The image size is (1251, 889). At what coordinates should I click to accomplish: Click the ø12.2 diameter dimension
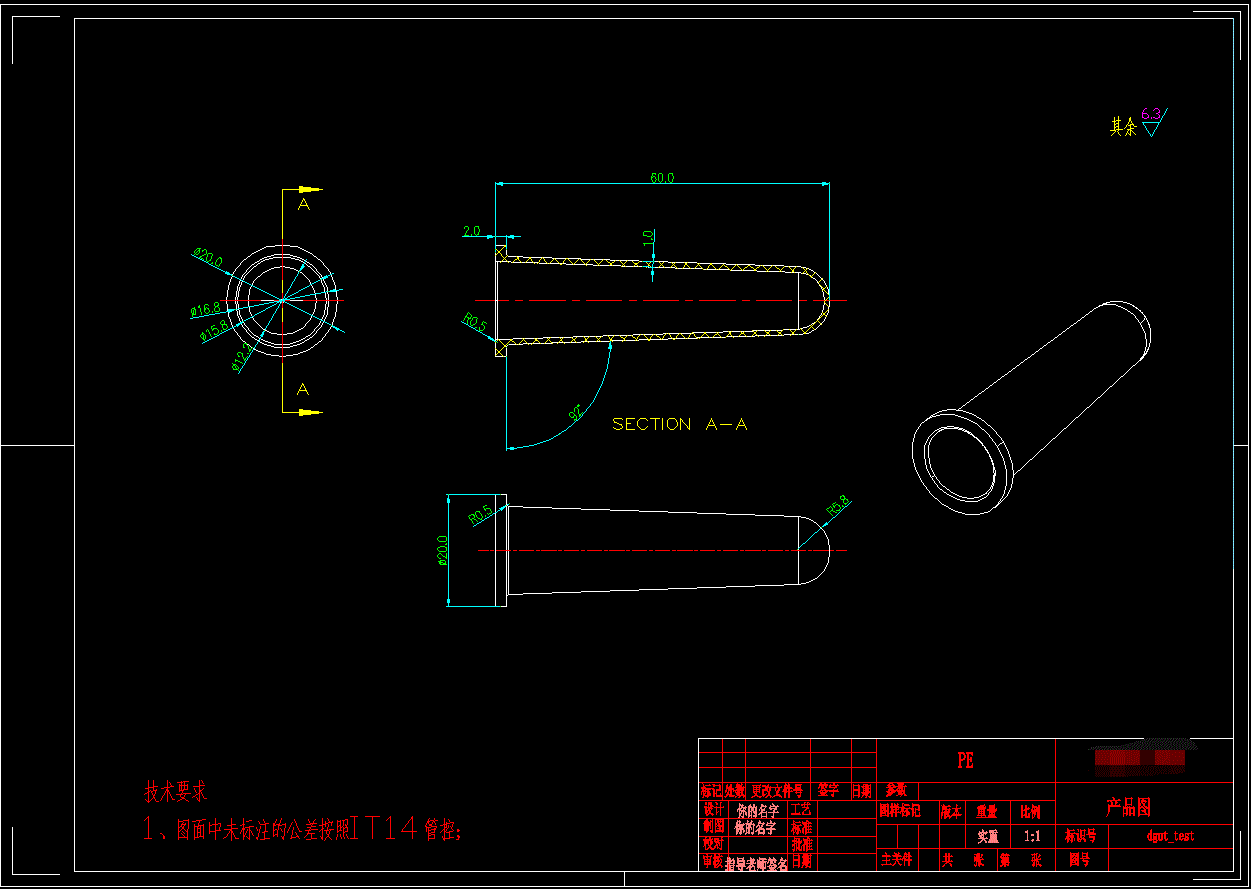coord(242,356)
